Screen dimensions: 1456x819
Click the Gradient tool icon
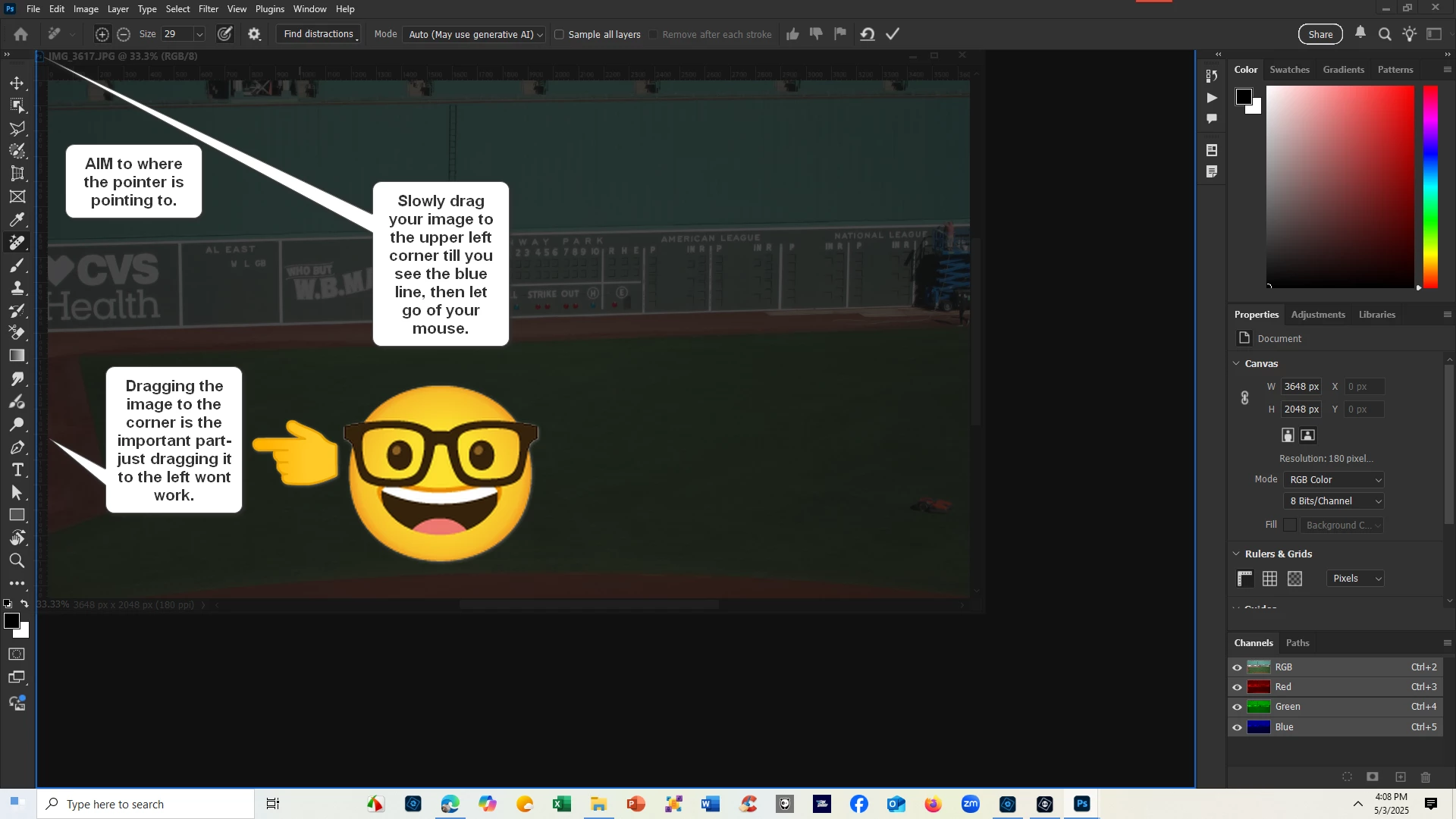17,356
